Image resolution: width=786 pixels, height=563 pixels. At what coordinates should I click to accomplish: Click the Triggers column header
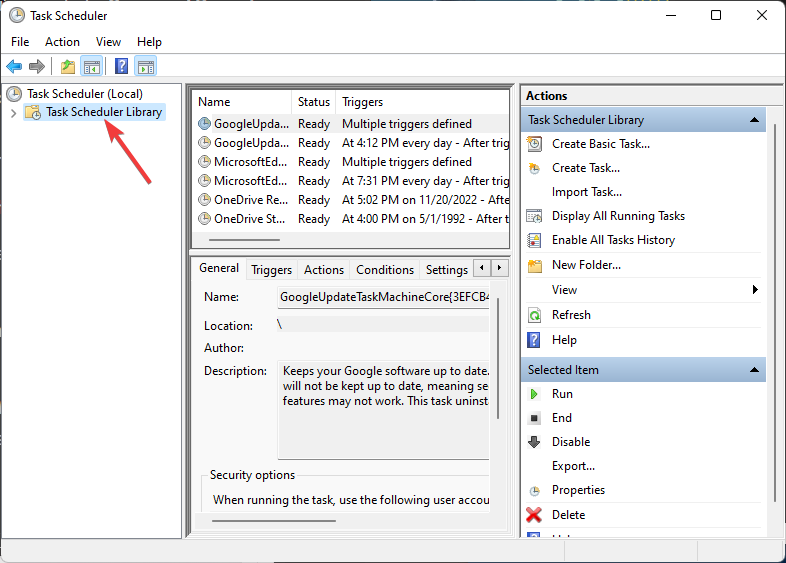pyautogui.click(x=422, y=102)
